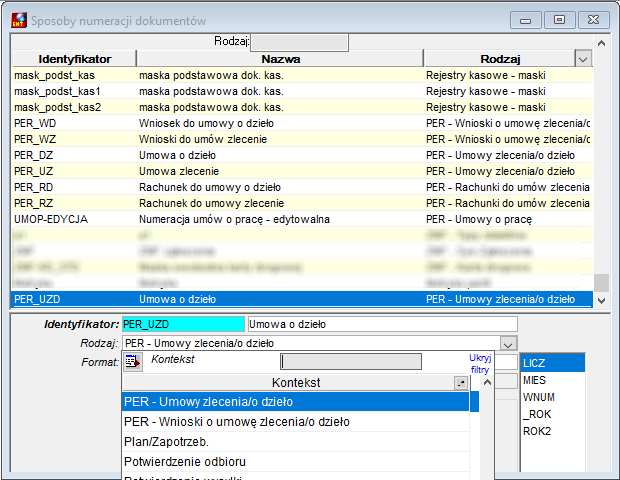The height and width of the screenshot is (480, 620).
Task: Click the Kontekst list scroll up arrow
Action: (487, 382)
